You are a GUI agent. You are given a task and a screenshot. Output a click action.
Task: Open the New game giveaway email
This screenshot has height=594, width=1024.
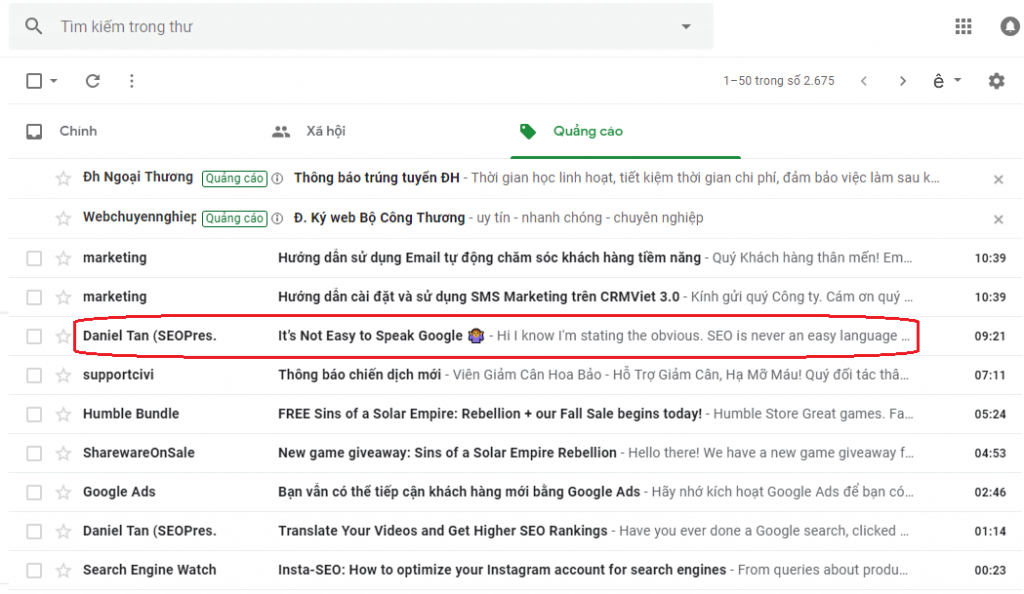(x=447, y=452)
